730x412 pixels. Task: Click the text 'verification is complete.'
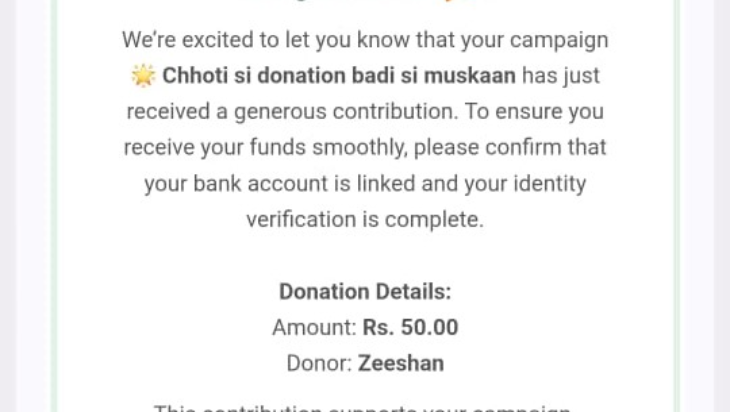tap(365, 220)
